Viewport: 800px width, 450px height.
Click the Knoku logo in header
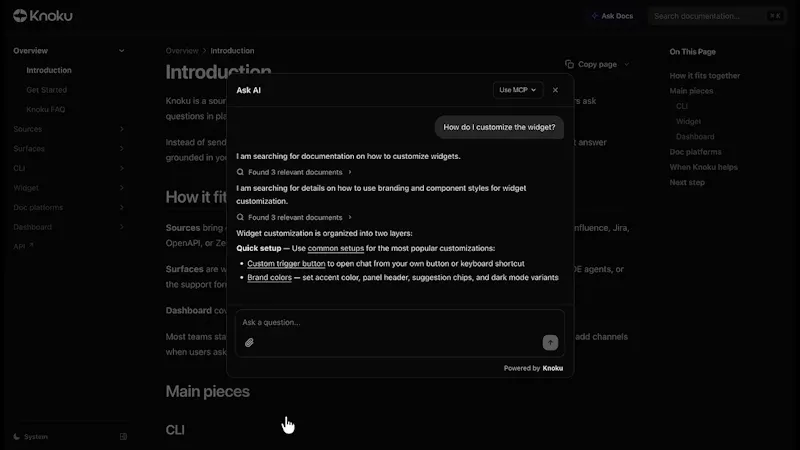pos(43,16)
